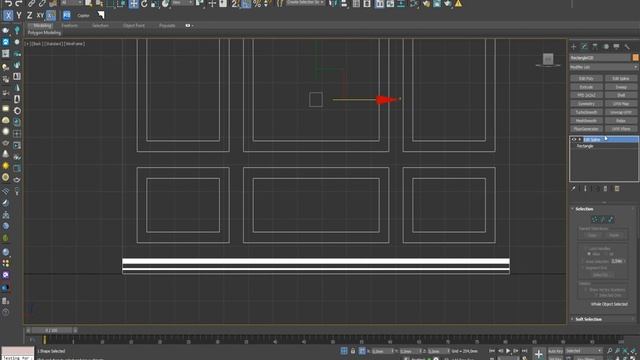This screenshot has width=640, height=360.
Task: Click the yellow warning triangle icon
Action: click(458, 4)
